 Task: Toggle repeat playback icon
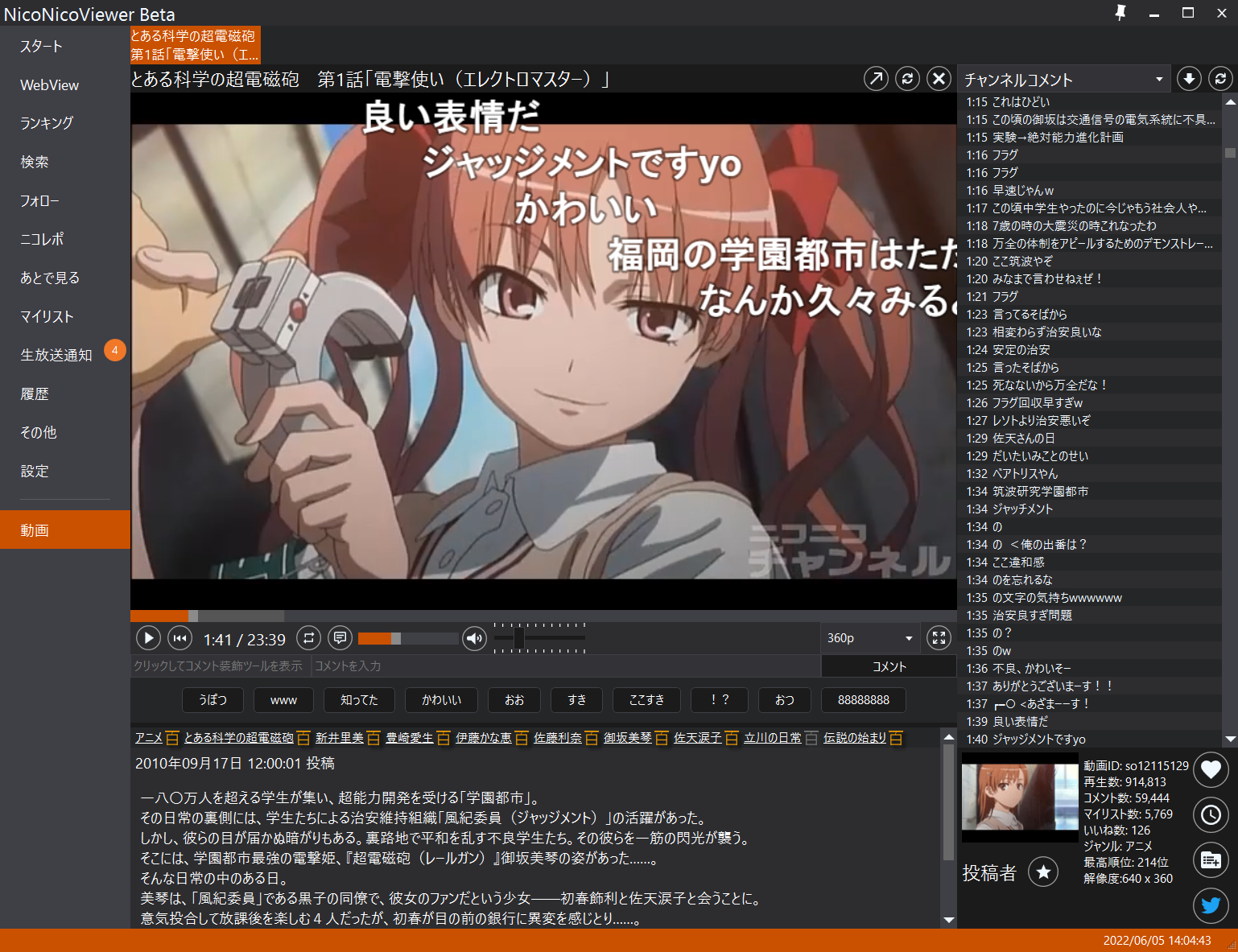tap(308, 638)
